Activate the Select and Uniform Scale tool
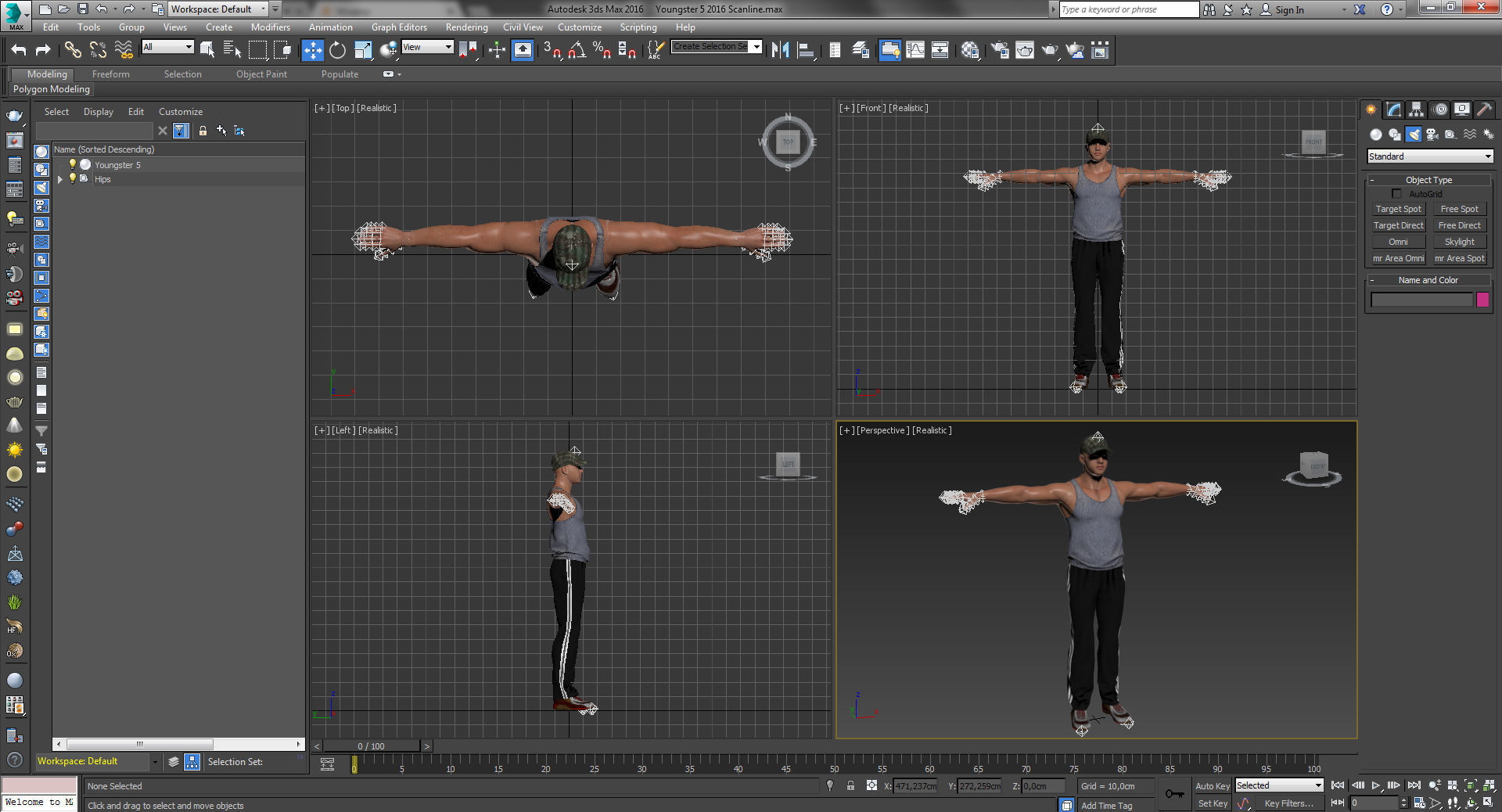 (x=363, y=50)
